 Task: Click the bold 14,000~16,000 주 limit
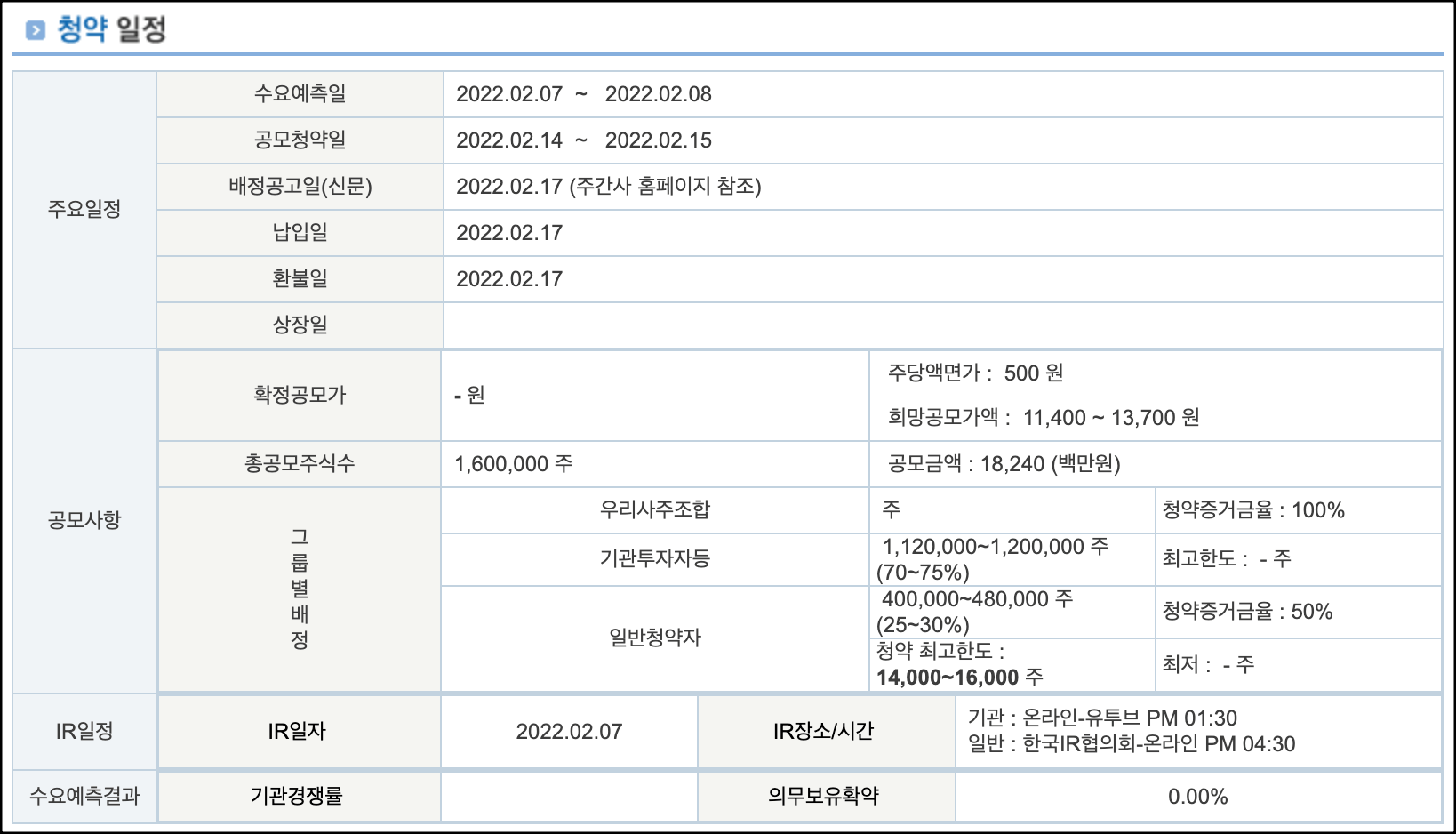click(x=960, y=678)
